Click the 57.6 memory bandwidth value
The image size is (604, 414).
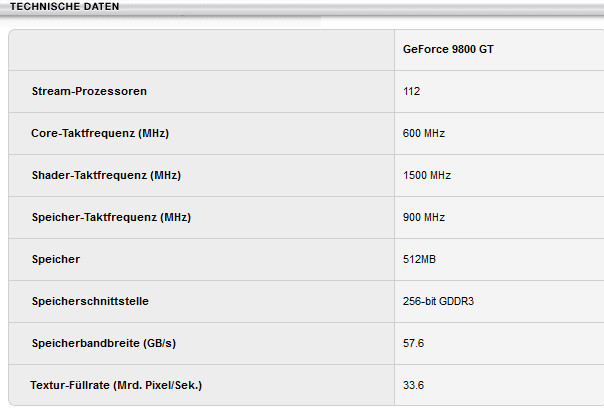[413, 343]
